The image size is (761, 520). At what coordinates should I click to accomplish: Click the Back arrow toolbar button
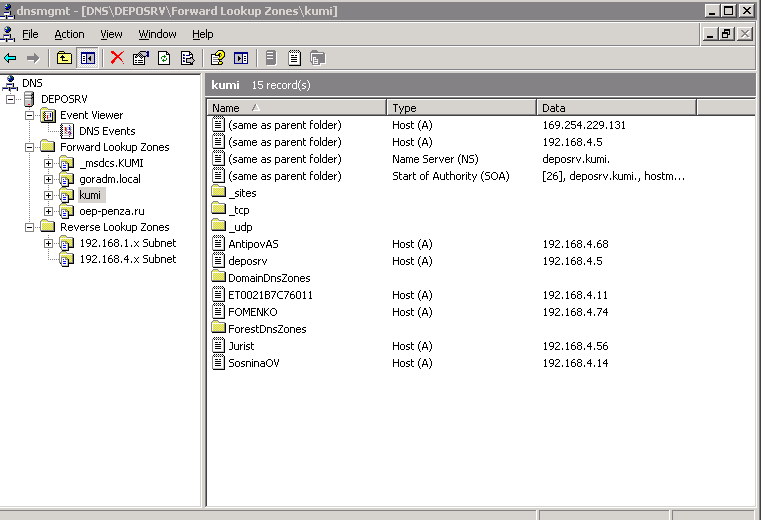pos(11,58)
